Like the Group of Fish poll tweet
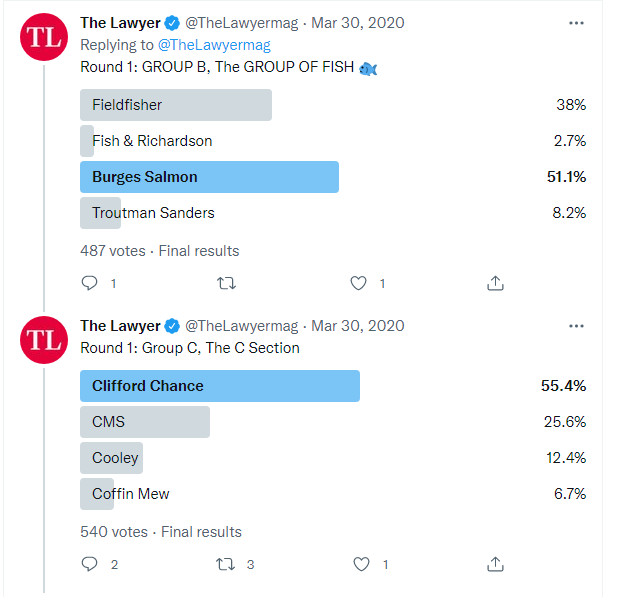The width and height of the screenshot is (623, 597). pos(359,283)
